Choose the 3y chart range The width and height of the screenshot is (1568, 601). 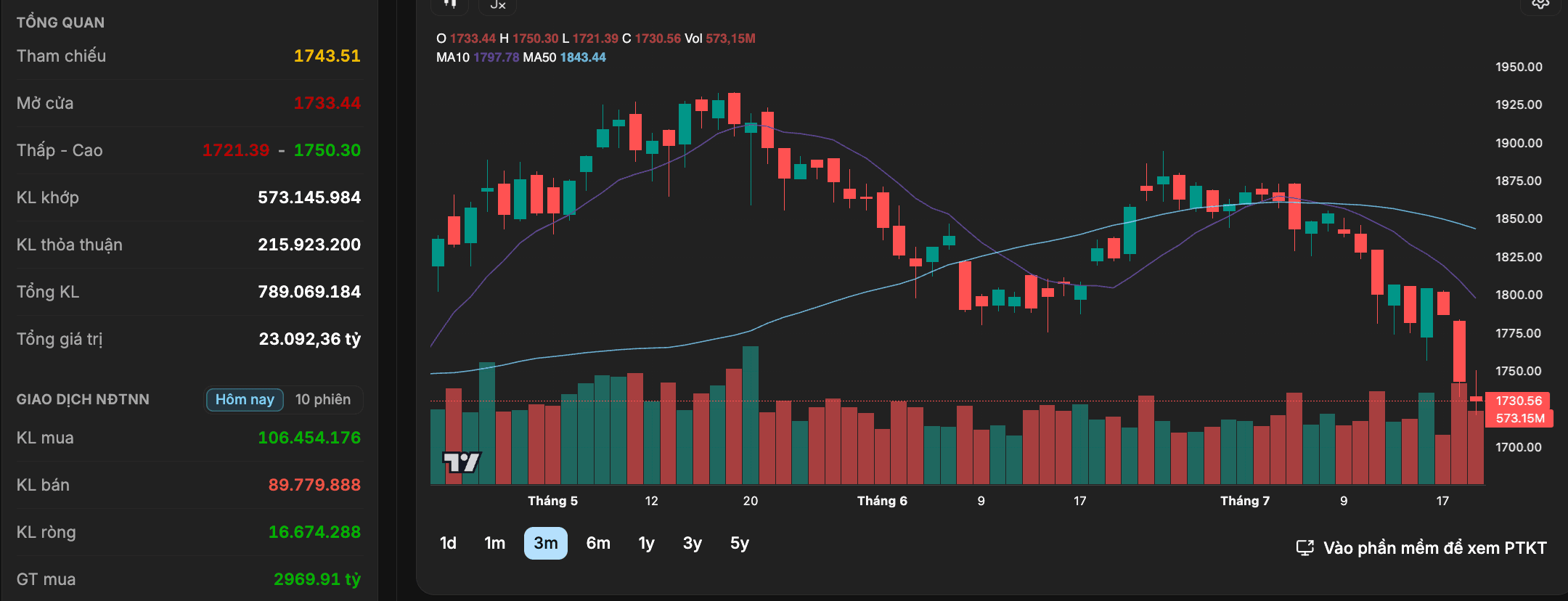(x=693, y=543)
